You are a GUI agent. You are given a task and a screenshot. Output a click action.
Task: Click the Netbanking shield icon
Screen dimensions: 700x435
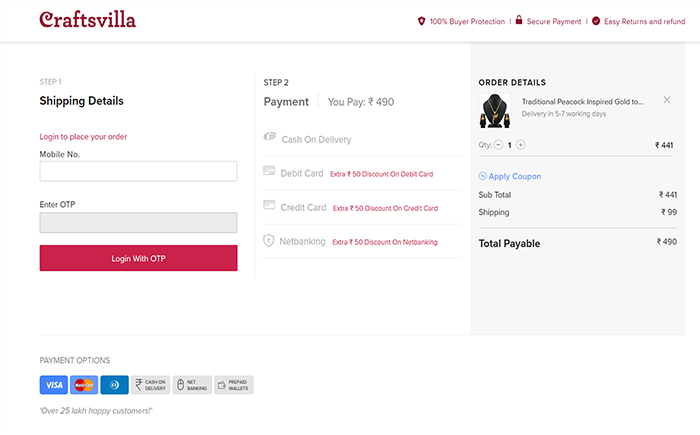268,240
